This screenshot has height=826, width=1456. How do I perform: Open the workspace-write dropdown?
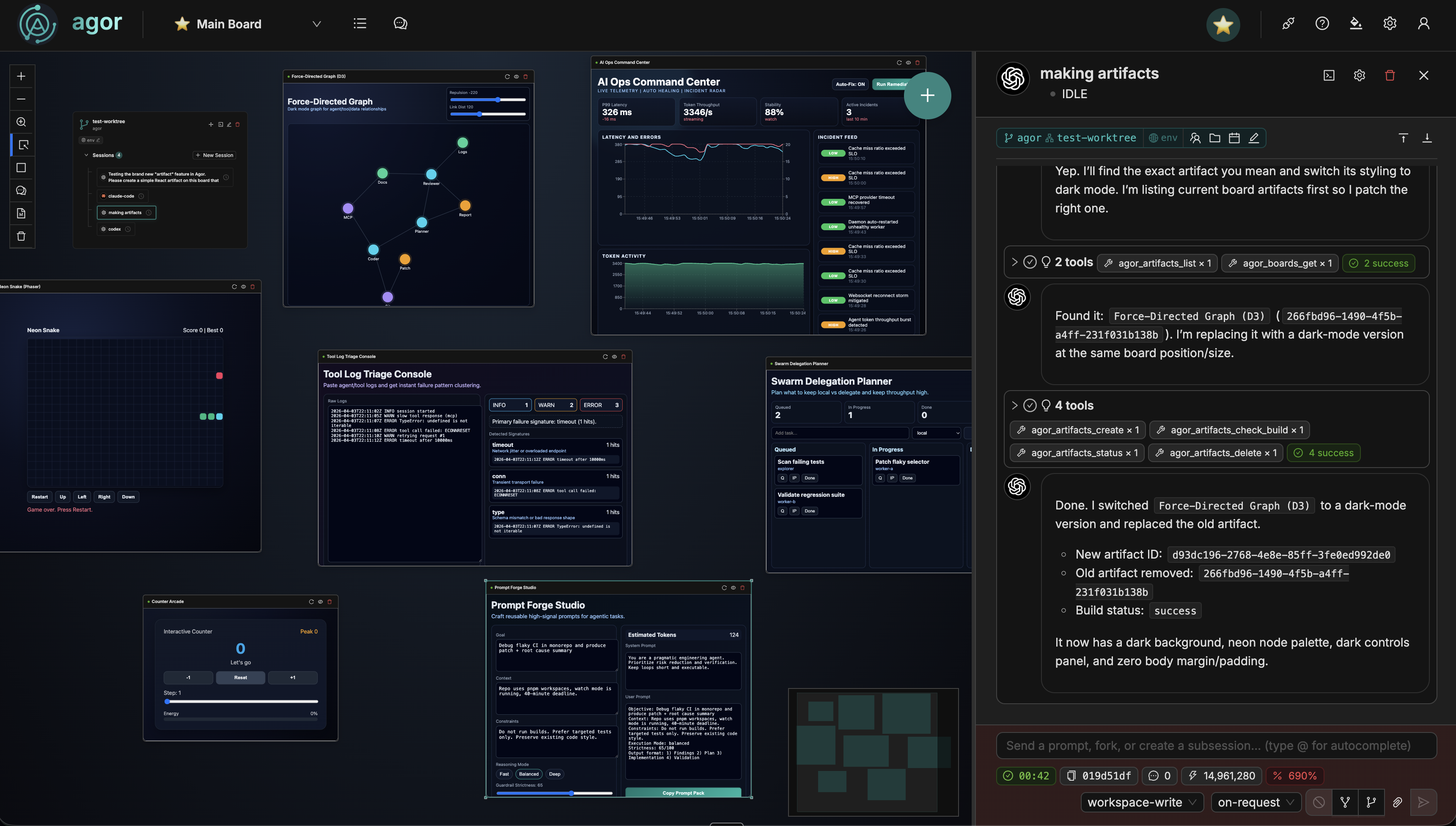pos(1141,802)
